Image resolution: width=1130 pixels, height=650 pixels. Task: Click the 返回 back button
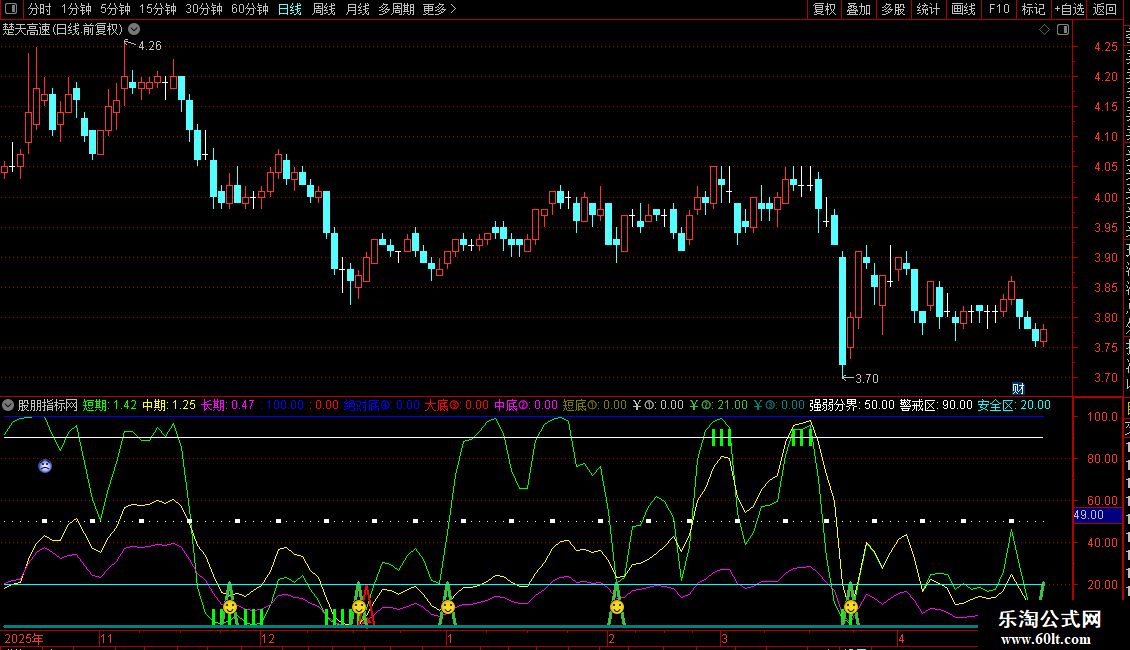[1104, 9]
